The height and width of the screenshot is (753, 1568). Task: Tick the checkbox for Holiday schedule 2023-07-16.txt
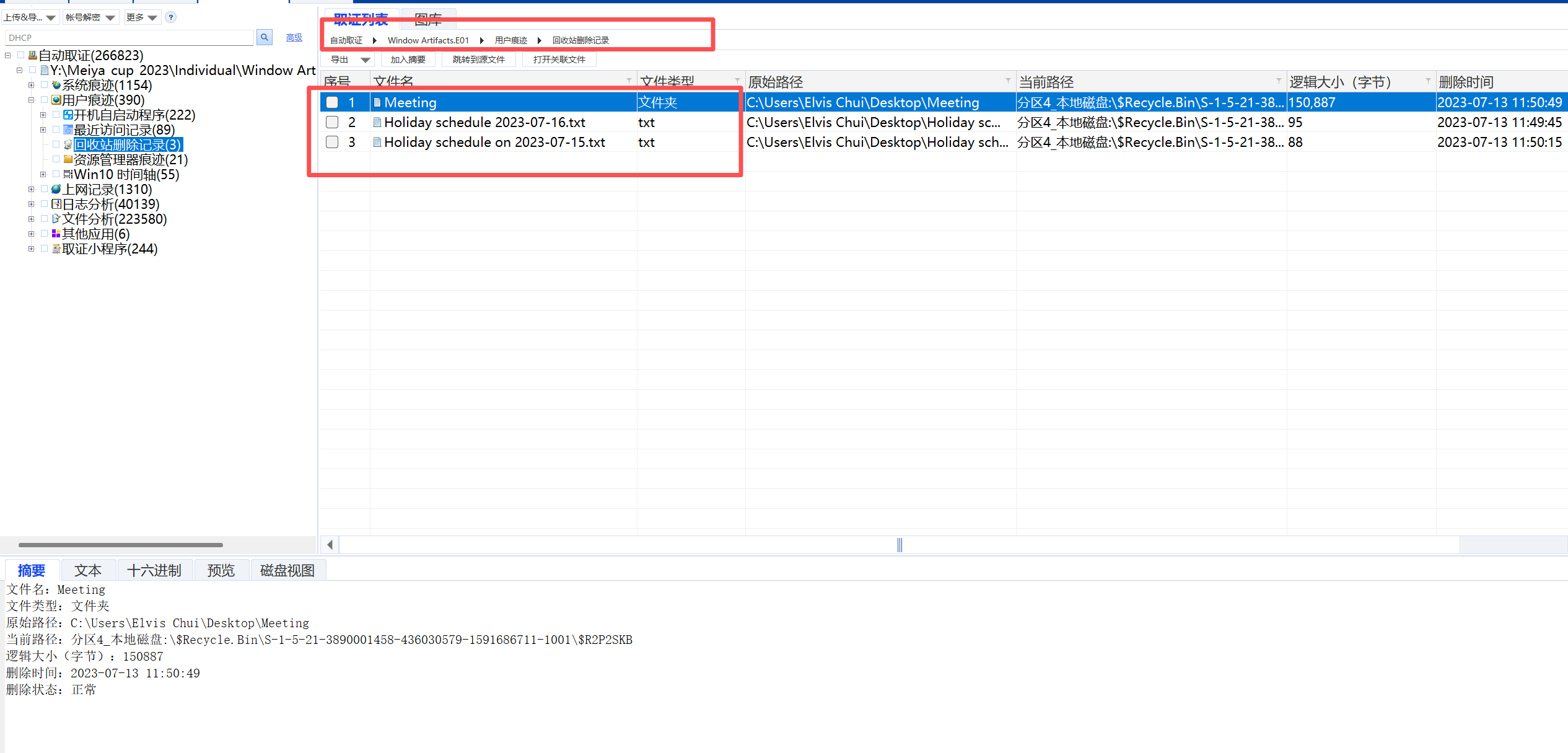pos(333,123)
